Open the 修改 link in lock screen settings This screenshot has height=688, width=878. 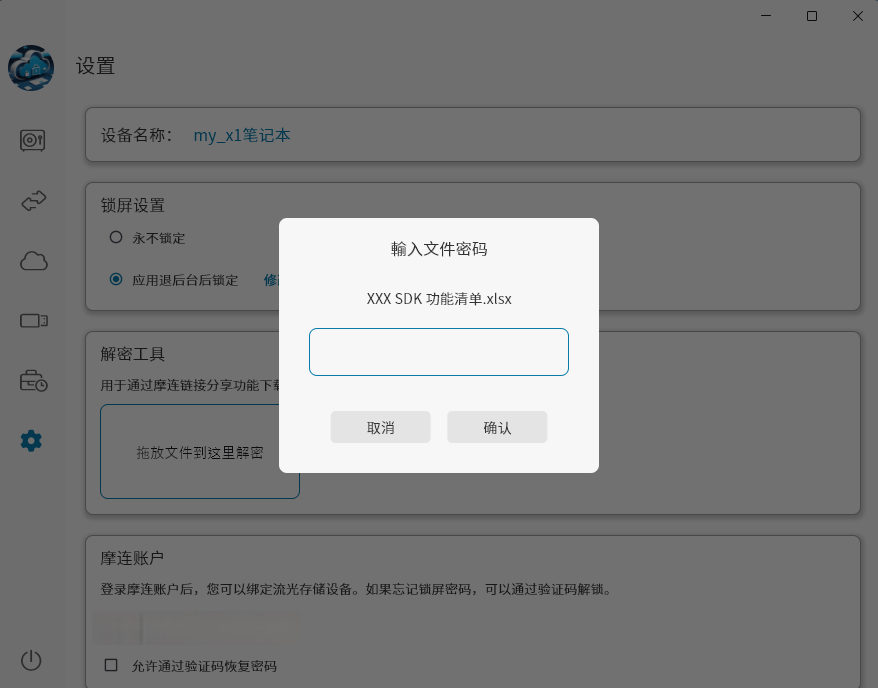[x=273, y=280]
